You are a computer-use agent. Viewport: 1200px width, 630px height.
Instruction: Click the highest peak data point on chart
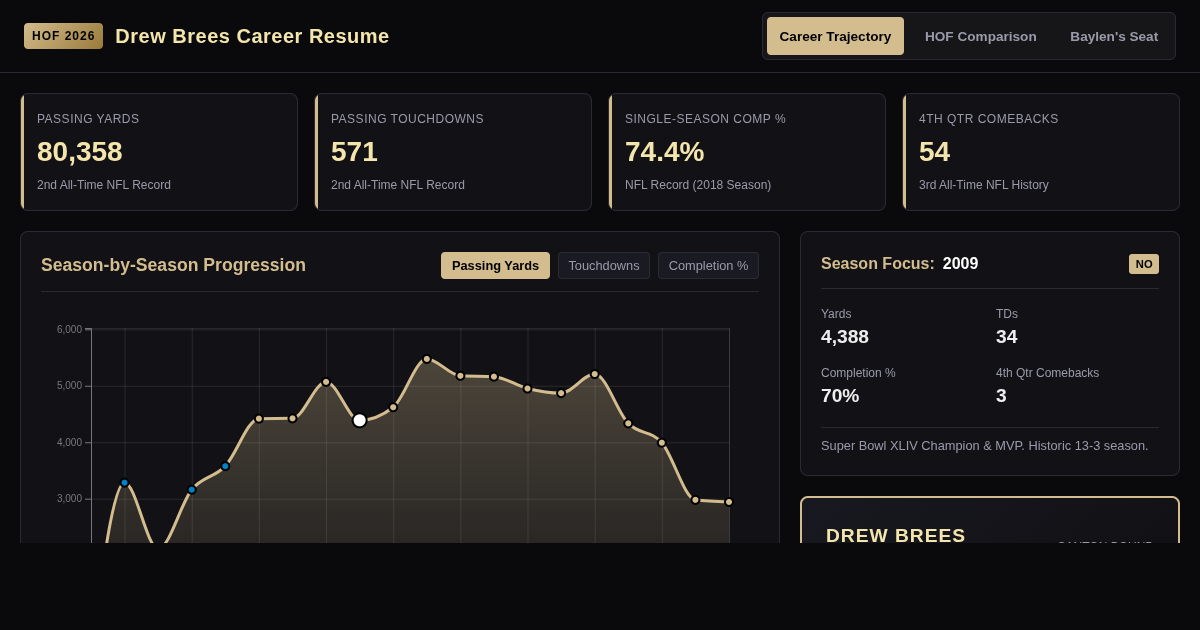(x=427, y=359)
